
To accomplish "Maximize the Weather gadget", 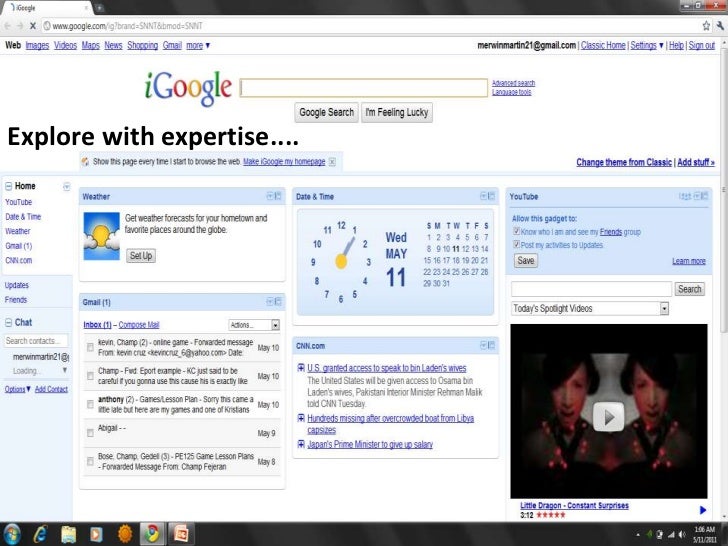I will 278,196.
